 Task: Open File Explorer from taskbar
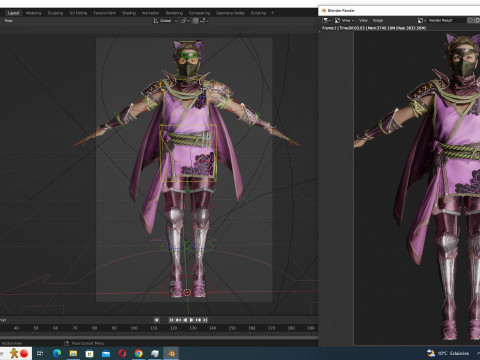[73, 353]
